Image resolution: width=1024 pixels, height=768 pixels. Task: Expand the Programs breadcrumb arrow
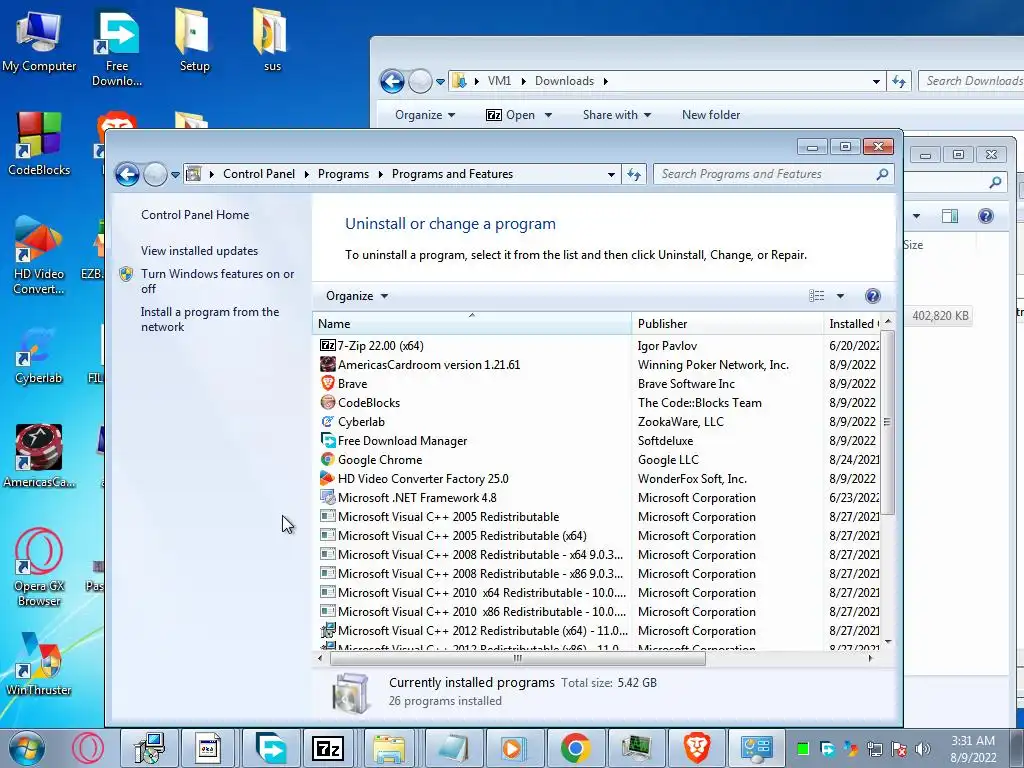[380, 174]
